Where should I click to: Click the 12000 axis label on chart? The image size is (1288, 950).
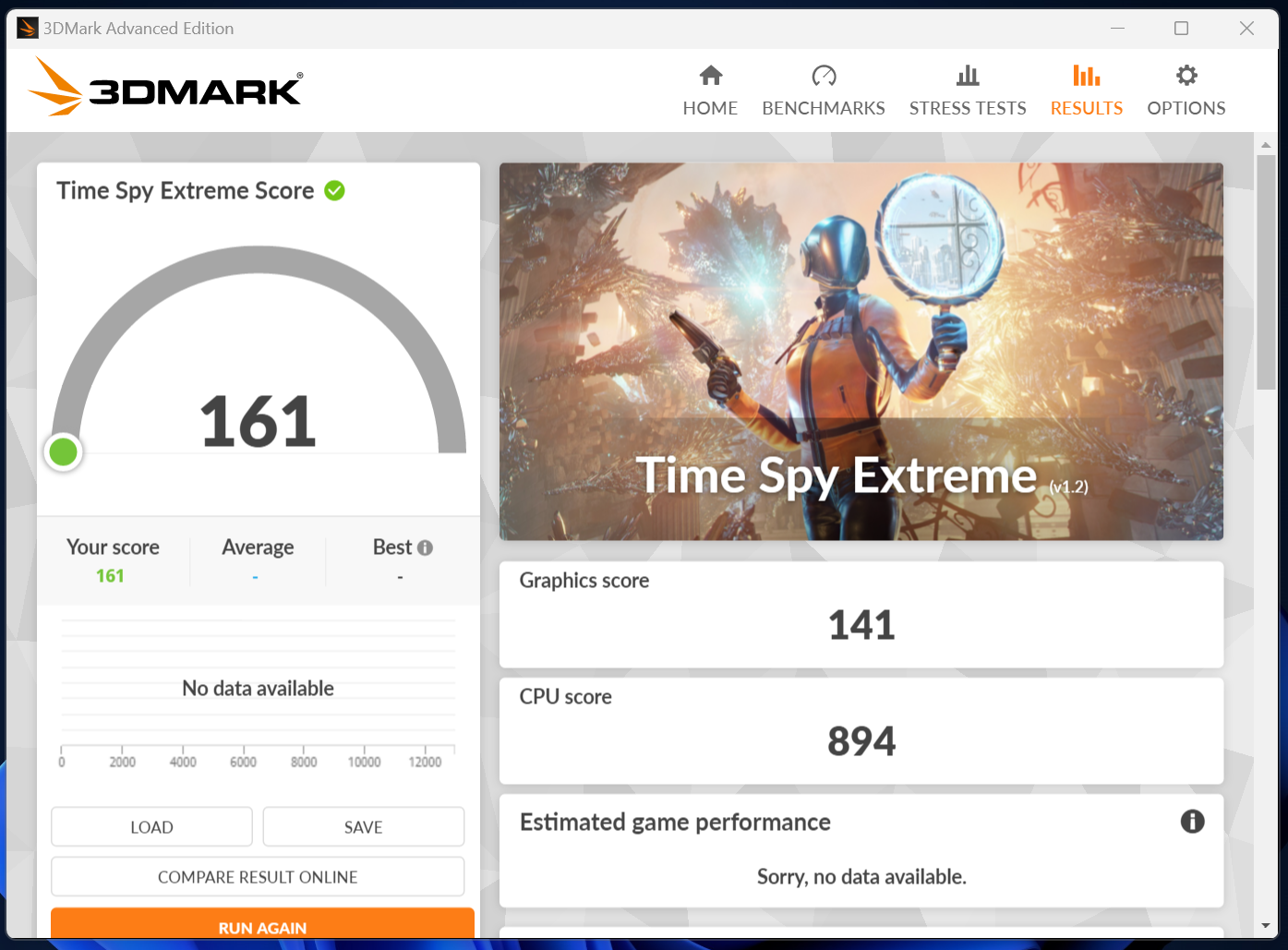point(425,762)
